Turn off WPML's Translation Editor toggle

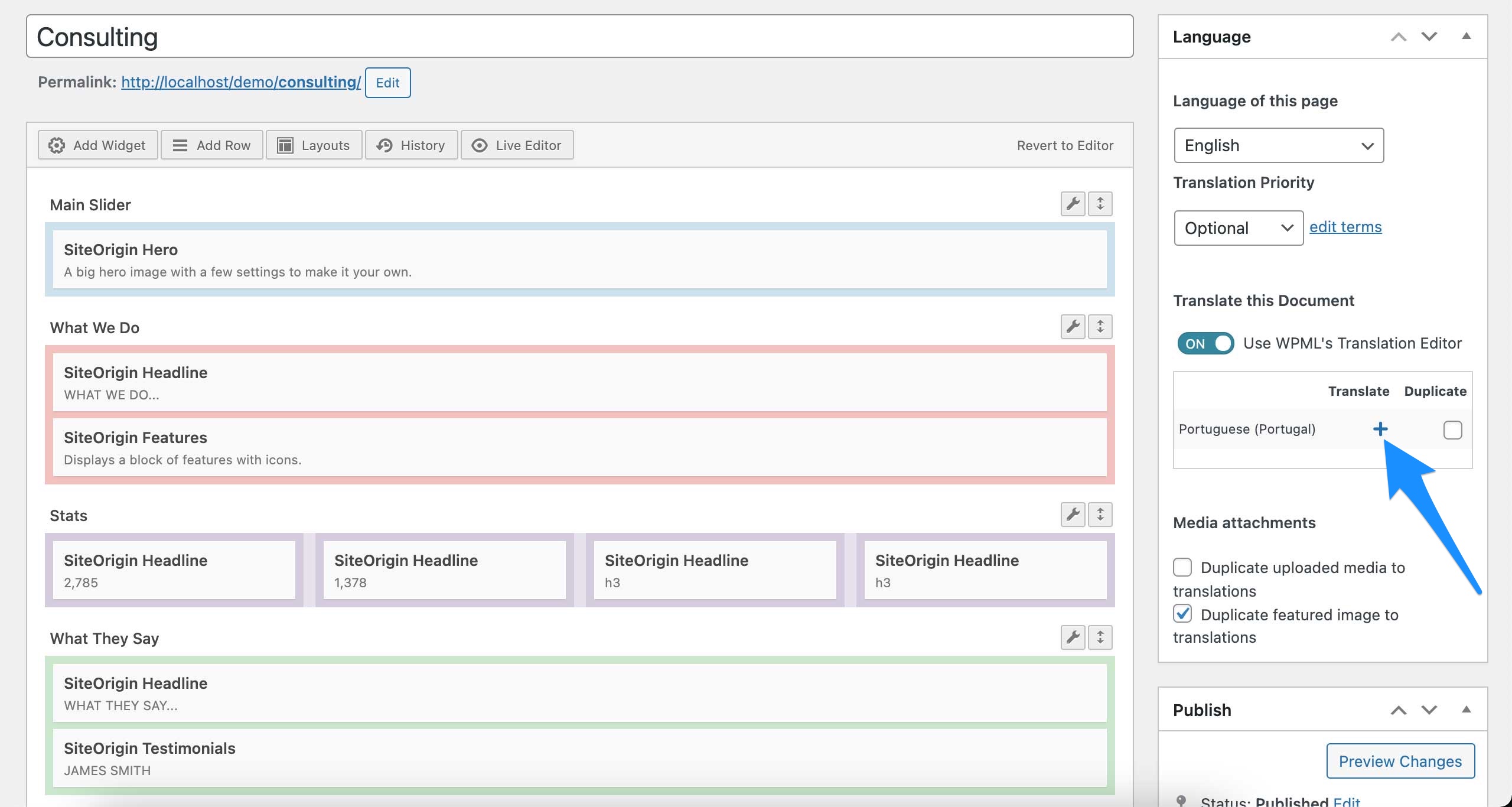(1205, 343)
